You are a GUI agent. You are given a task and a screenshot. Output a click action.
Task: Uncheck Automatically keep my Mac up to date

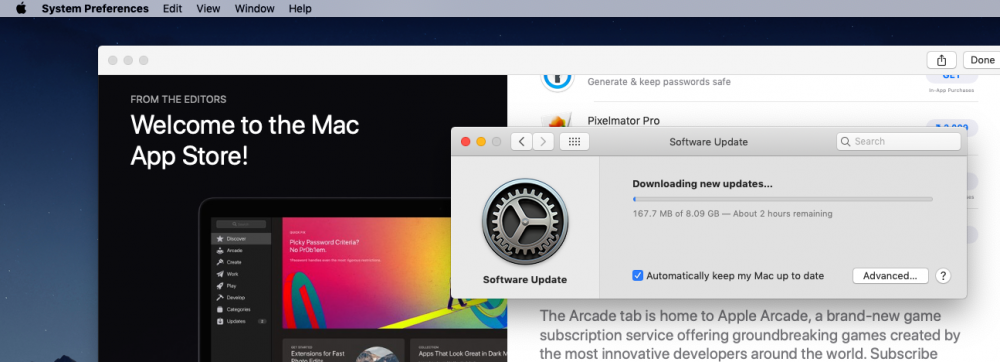(637, 276)
